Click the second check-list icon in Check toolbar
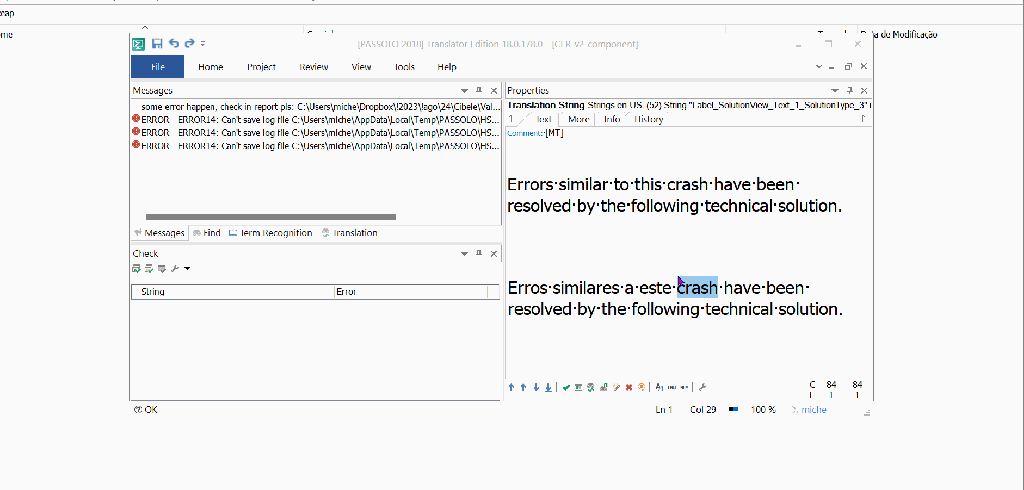Screen dimensions: 1024x490 149,269
